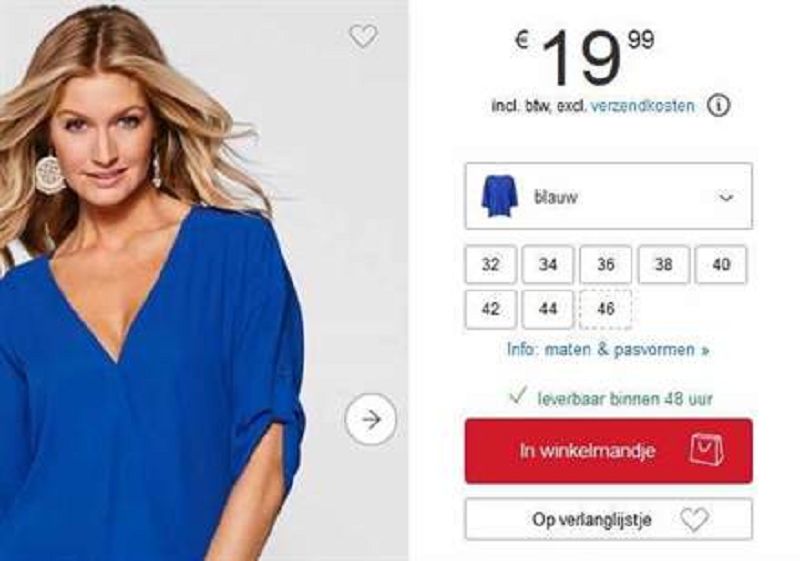Select size 32

(x=490, y=264)
